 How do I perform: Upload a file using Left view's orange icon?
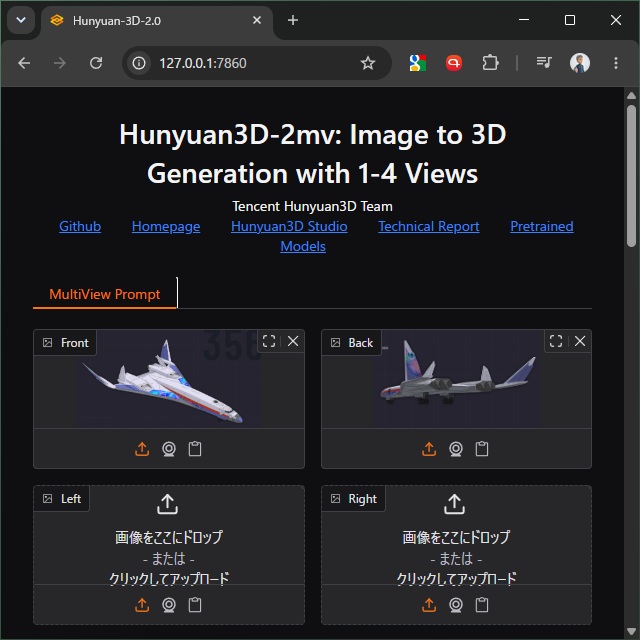click(x=142, y=605)
